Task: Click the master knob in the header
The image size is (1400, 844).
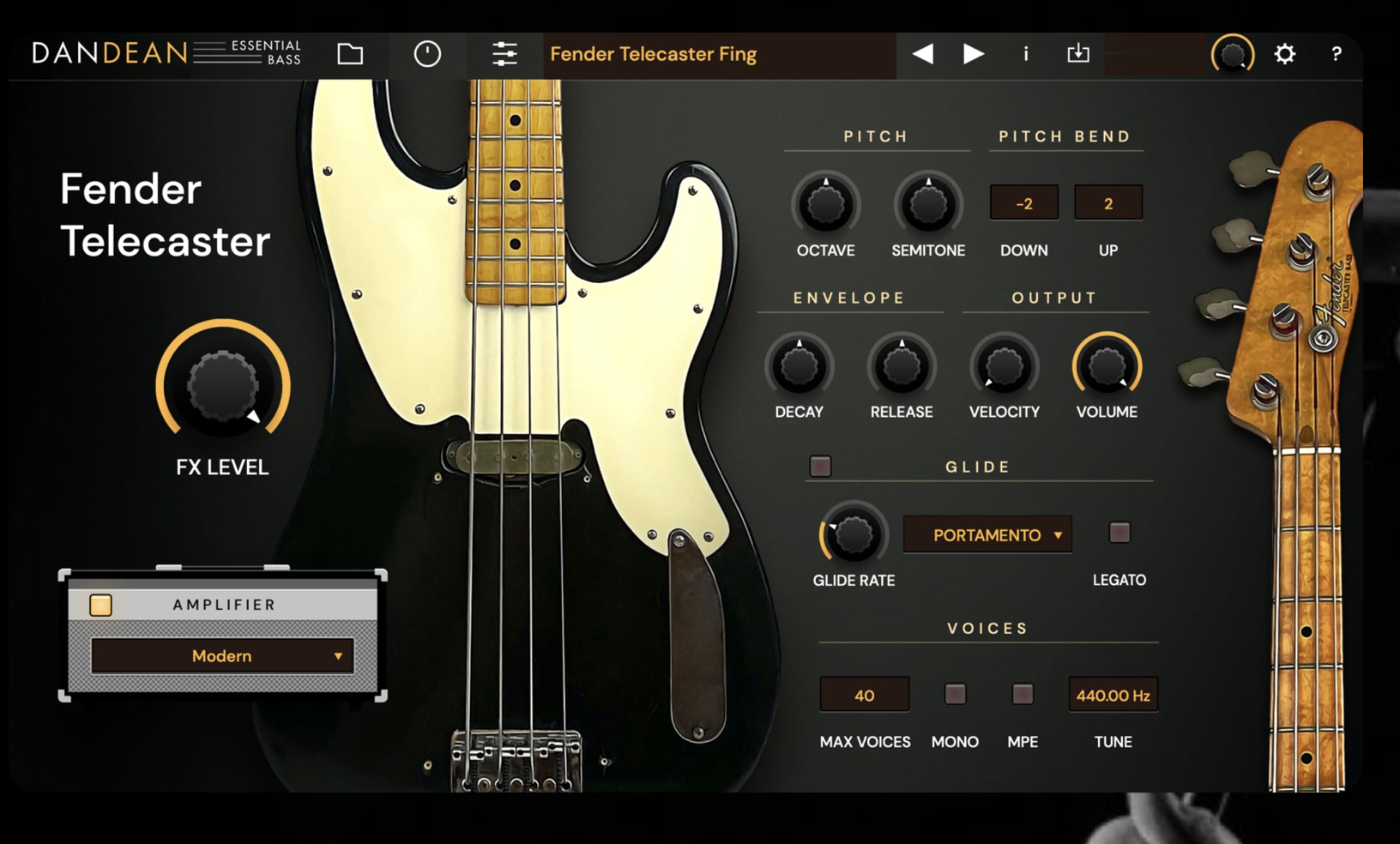Action: point(1233,55)
